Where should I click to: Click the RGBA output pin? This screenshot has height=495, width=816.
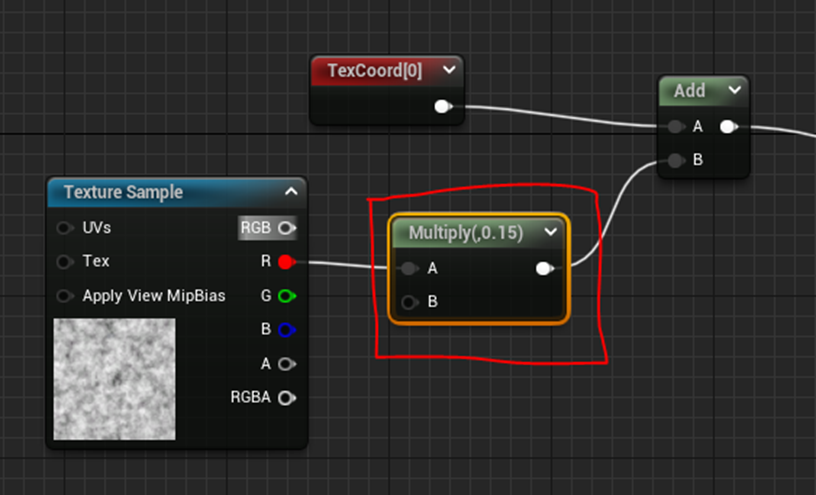coord(287,398)
